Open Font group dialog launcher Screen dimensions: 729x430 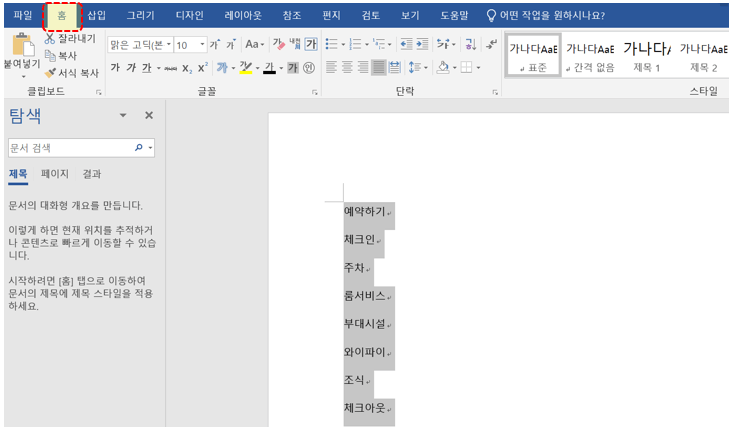pyautogui.click(x=315, y=93)
